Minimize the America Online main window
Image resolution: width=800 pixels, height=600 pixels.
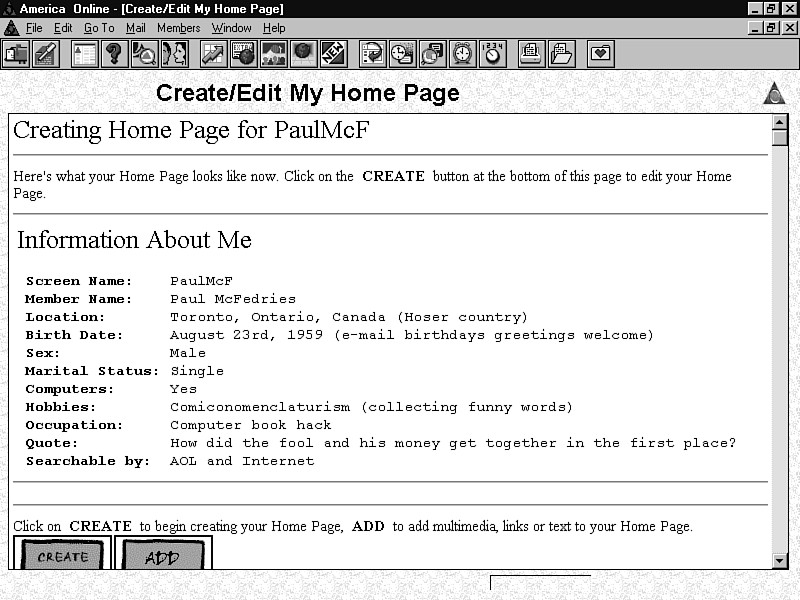point(755,9)
